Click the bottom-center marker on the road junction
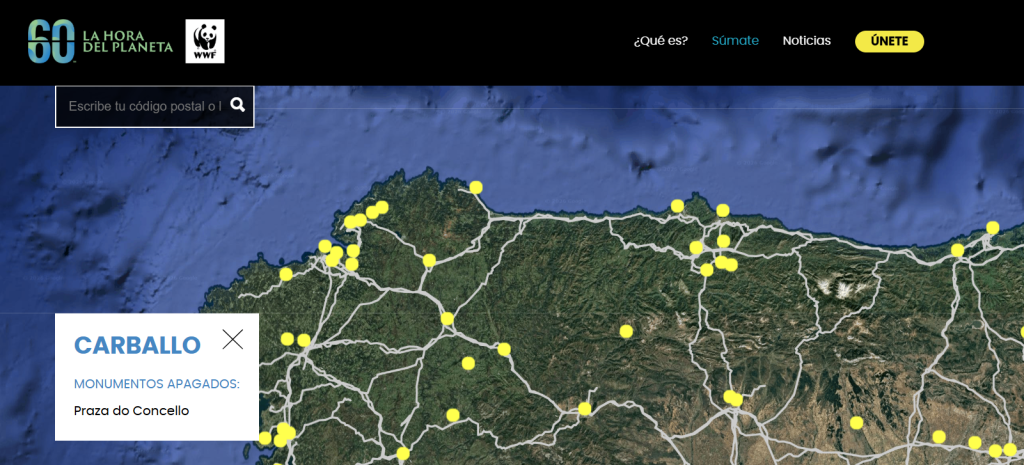This screenshot has width=1024, height=465. 584,408
